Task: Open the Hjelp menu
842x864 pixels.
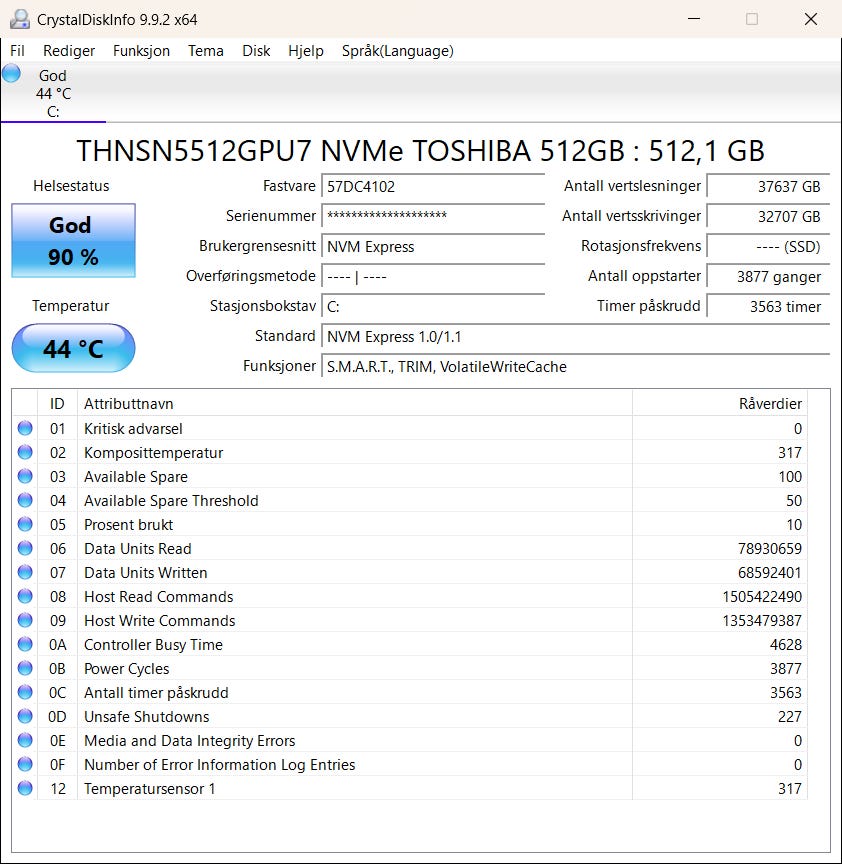Action: click(x=306, y=51)
